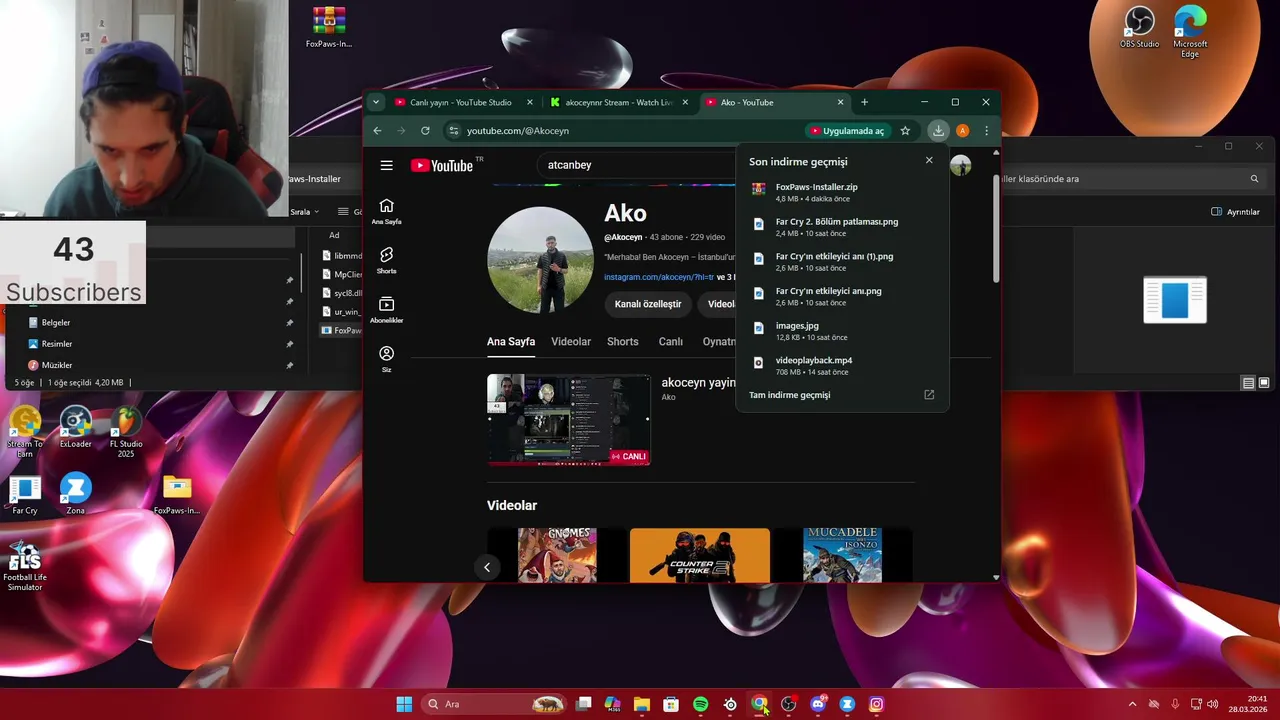This screenshot has width=1280, height=720.
Task: Open Far Cry 2. Bölüm patlaması.png download
Action: (842, 227)
